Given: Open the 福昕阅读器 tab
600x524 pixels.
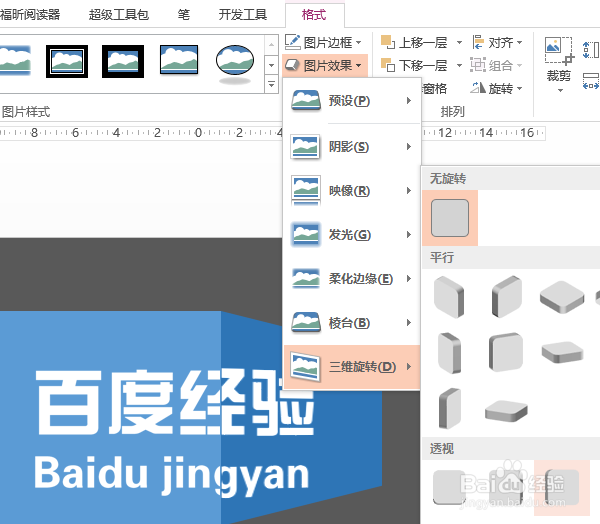Looking at the screenshot, I should tap(30, 15).
